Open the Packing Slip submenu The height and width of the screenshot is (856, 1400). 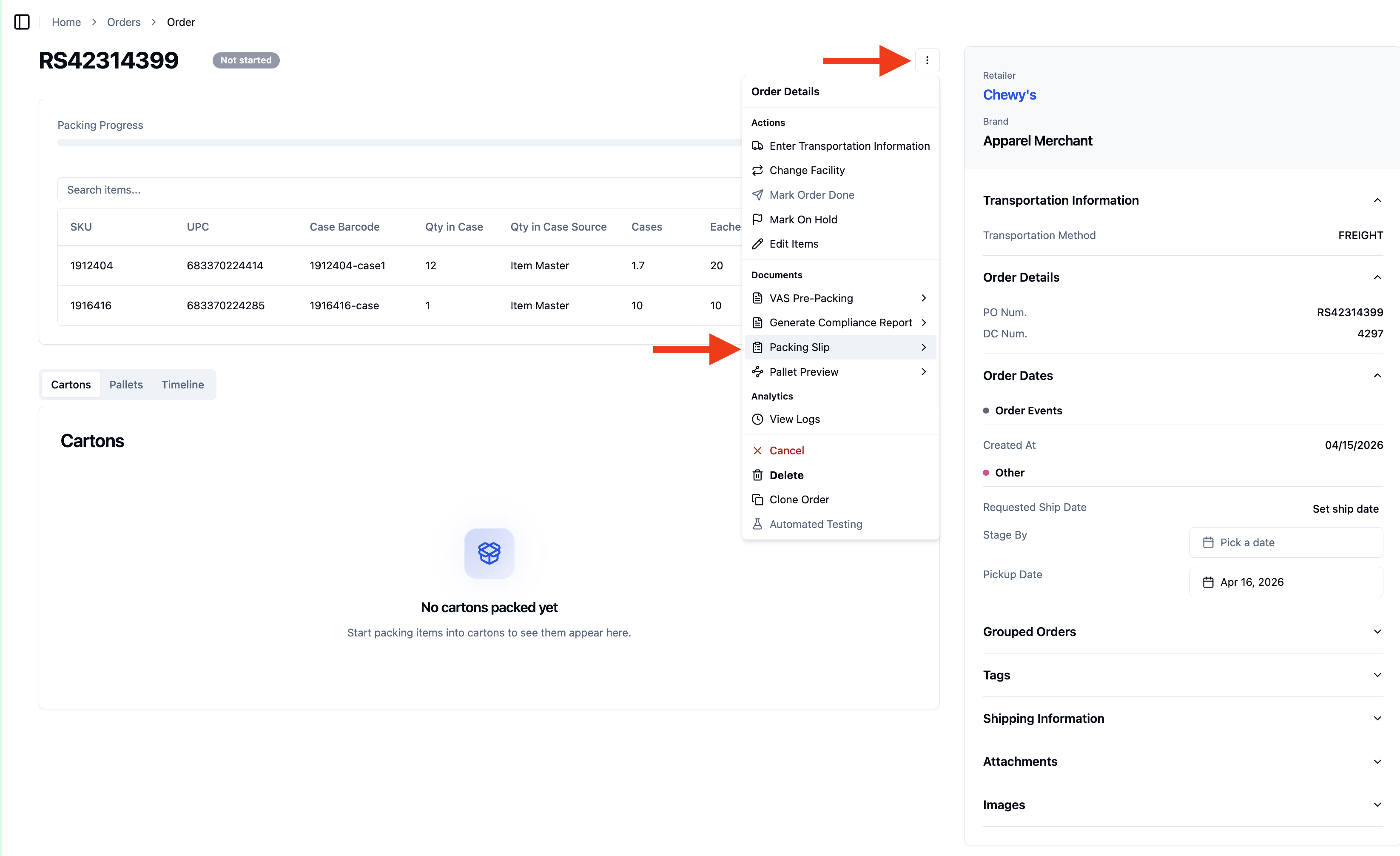coord(840,347)
